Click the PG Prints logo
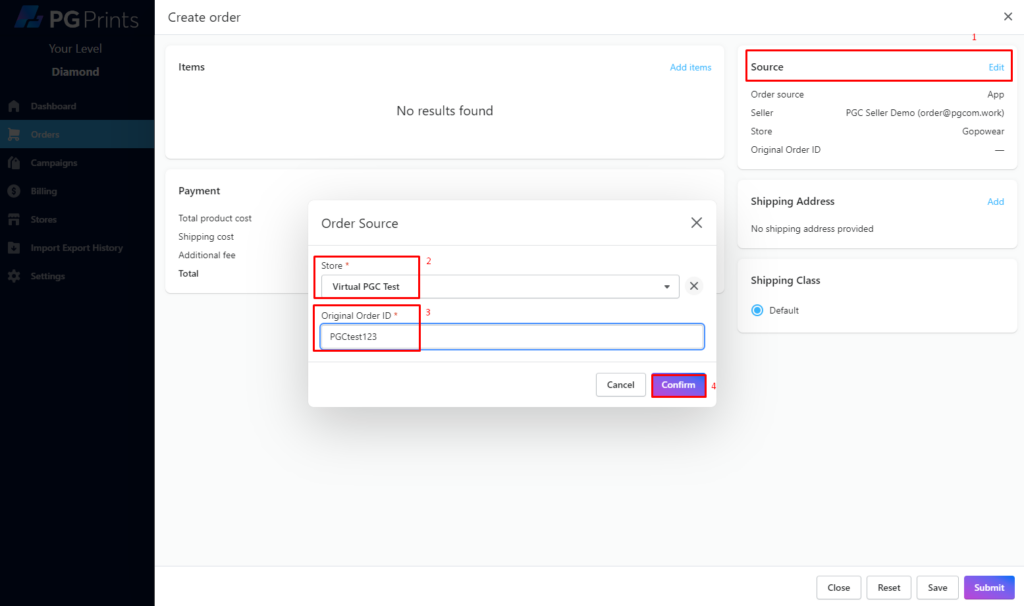1024x606 pixels. (x=77, y=18)
